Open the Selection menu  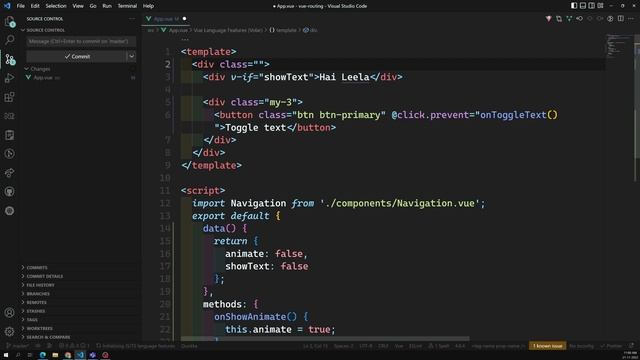coord(56,6)
